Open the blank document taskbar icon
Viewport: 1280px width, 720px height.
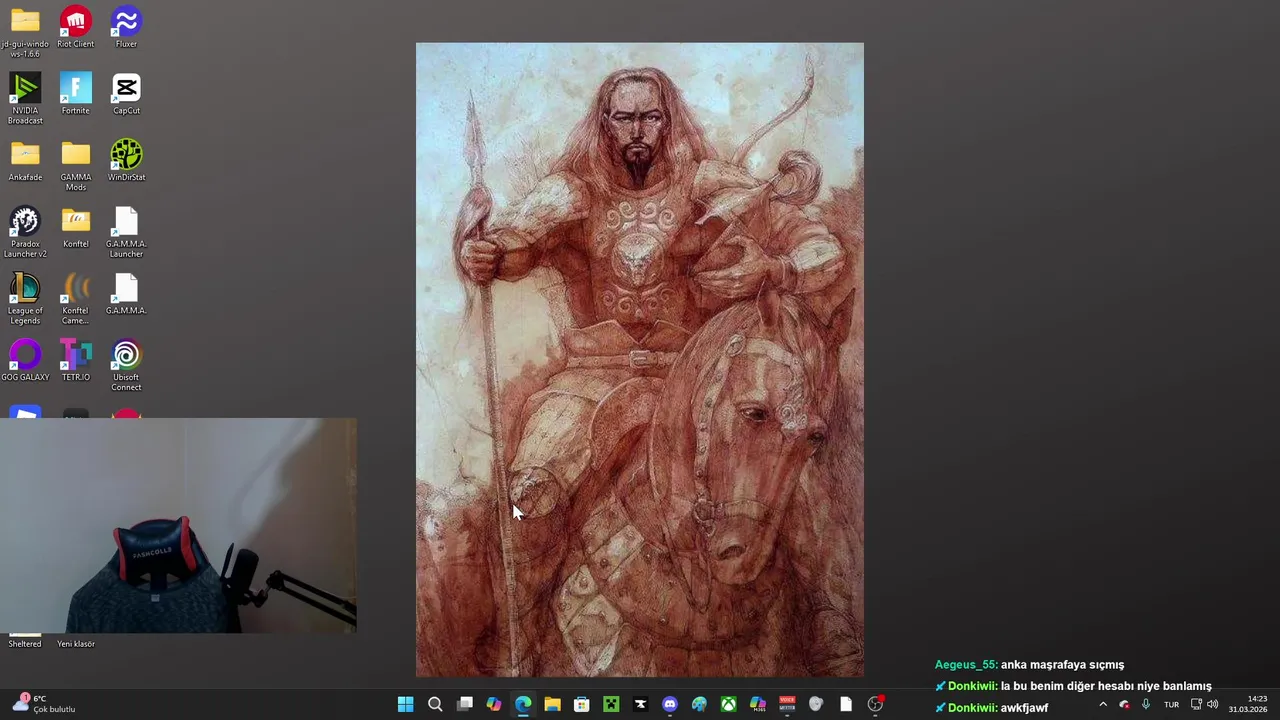coord(845,704)
